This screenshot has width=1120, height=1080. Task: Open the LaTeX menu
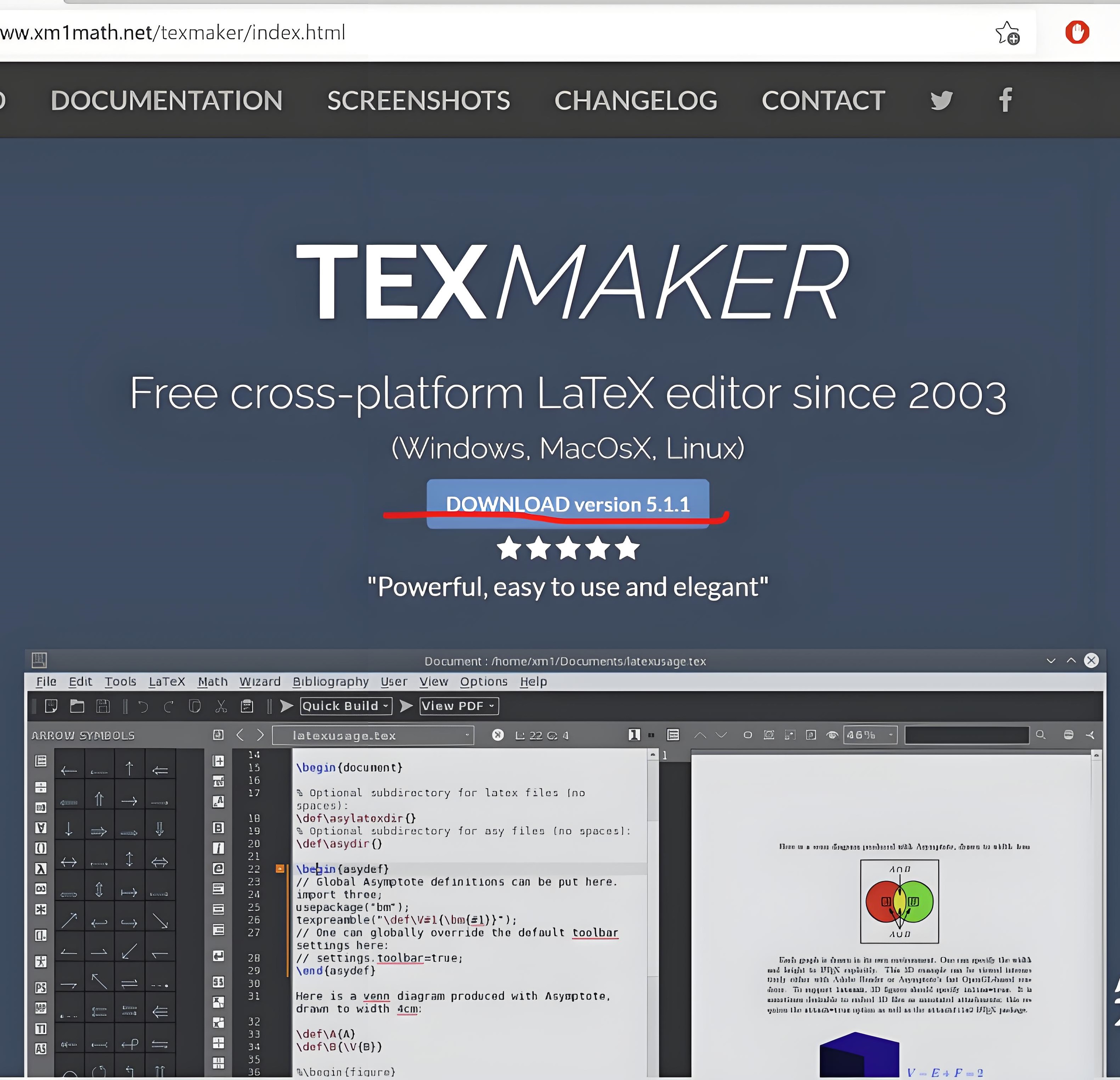167,682
